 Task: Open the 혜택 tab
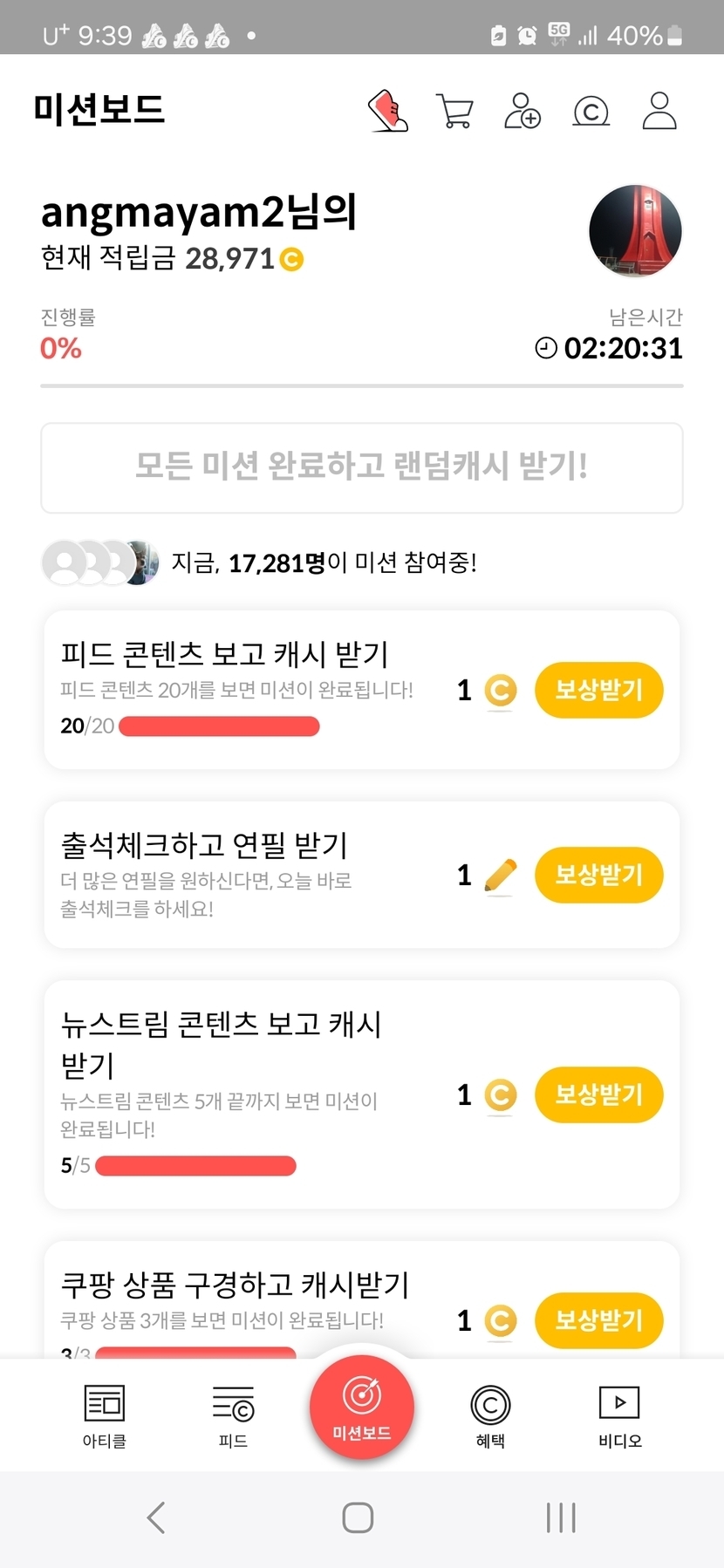(490, 1416)
